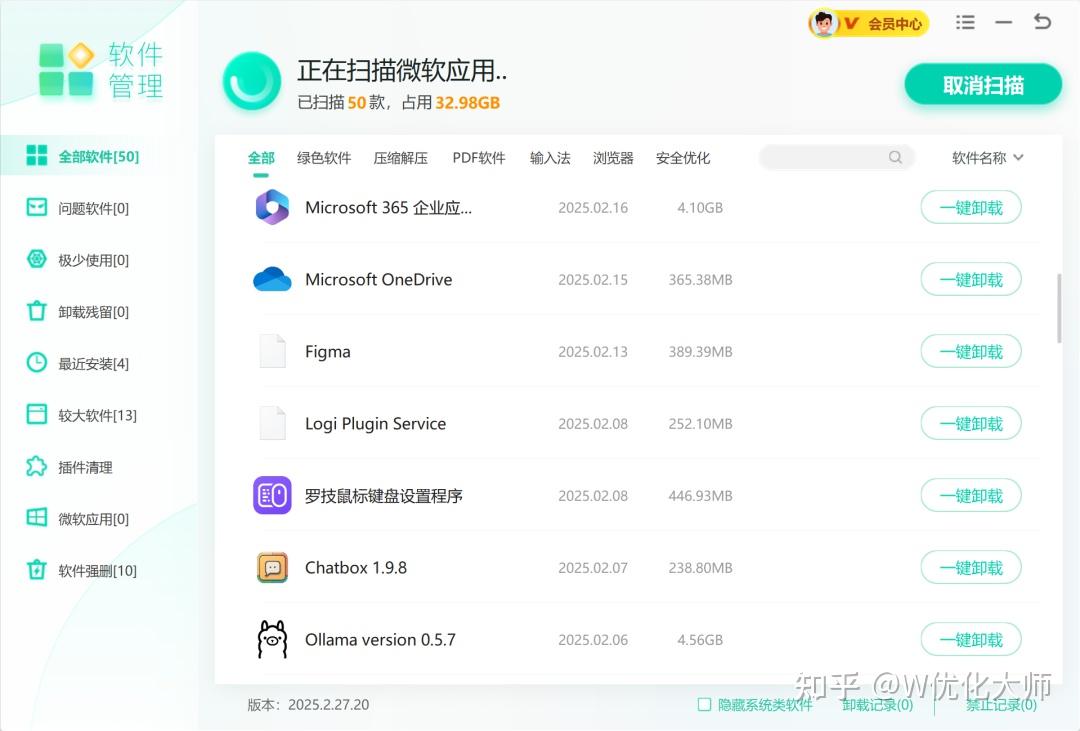
Task: Switch to 浏览器 tab
Action: pyautogui.click(x=613, y=158)
